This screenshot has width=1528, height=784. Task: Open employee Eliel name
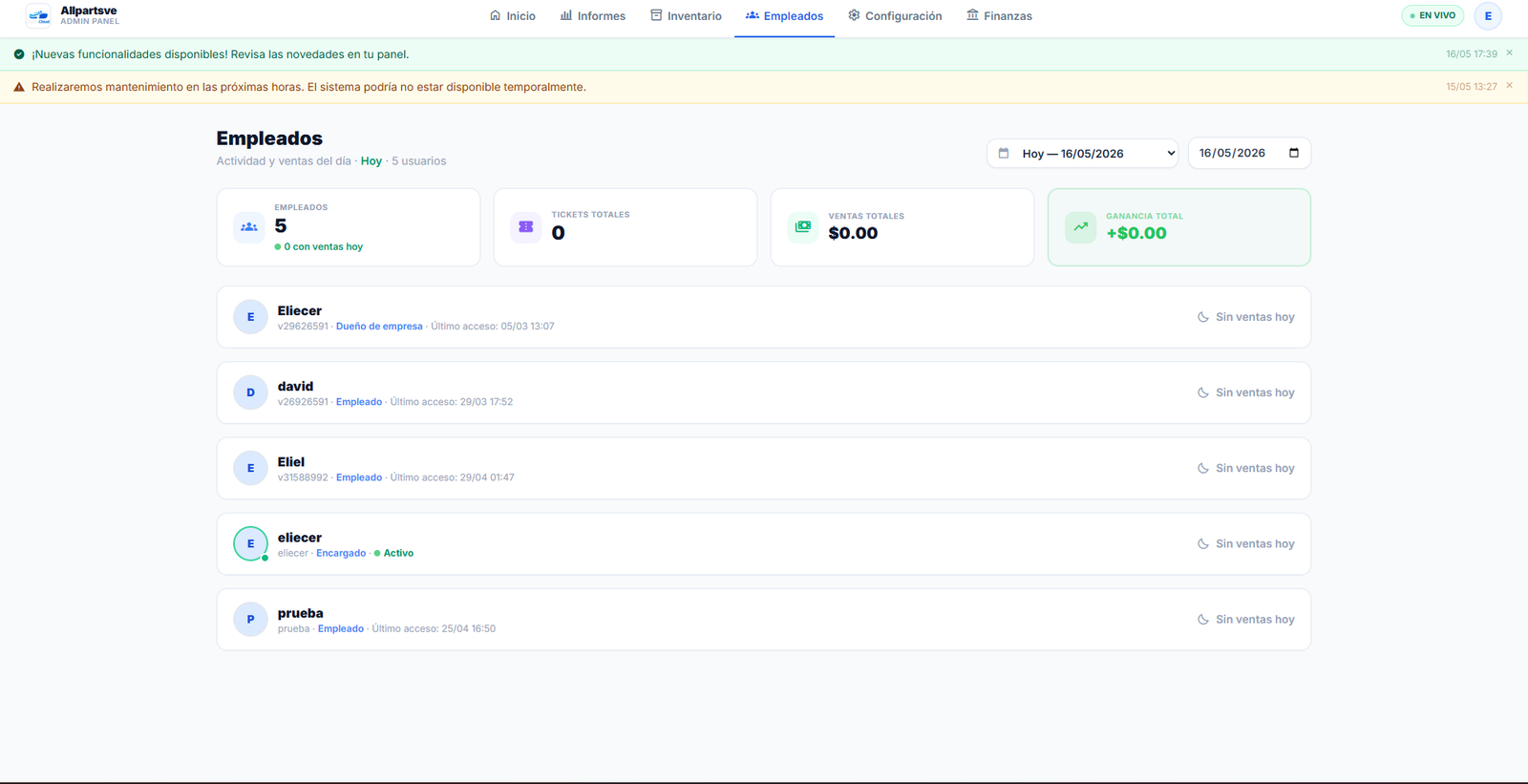coord(291,461)
